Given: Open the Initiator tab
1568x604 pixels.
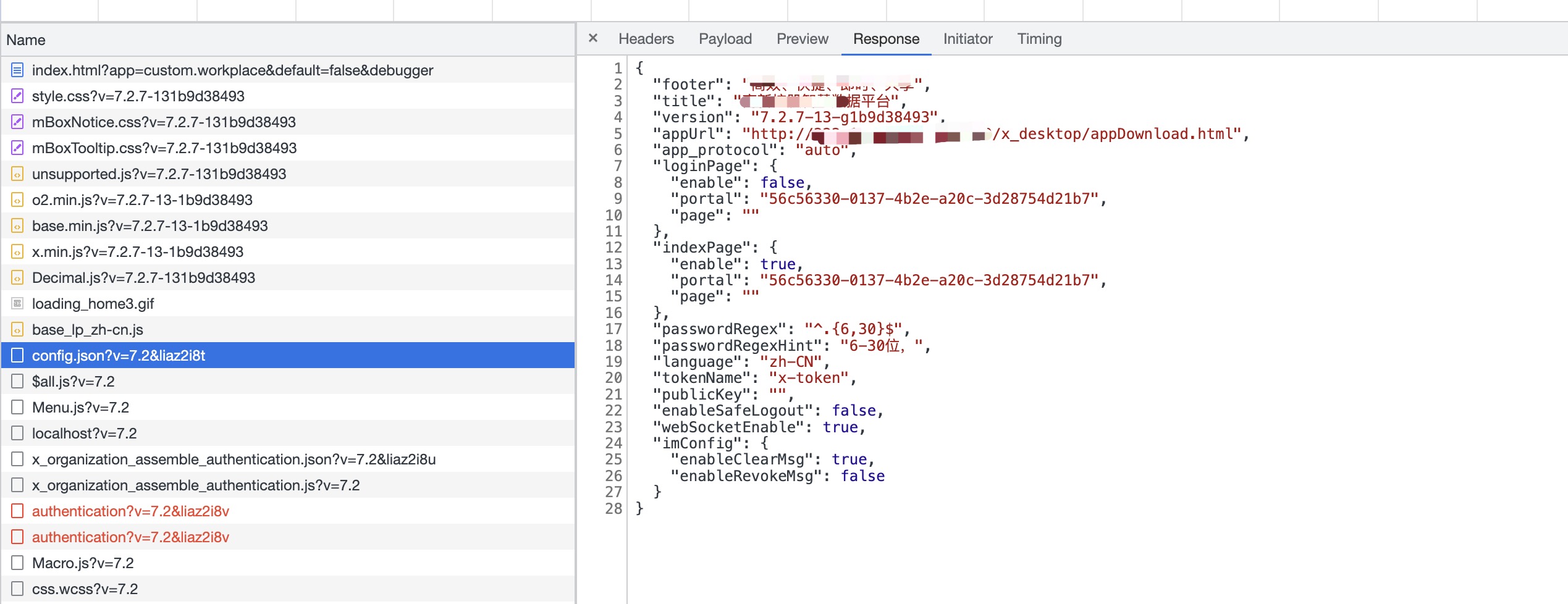Looking at the screenshot, I should tap(967, 39).
